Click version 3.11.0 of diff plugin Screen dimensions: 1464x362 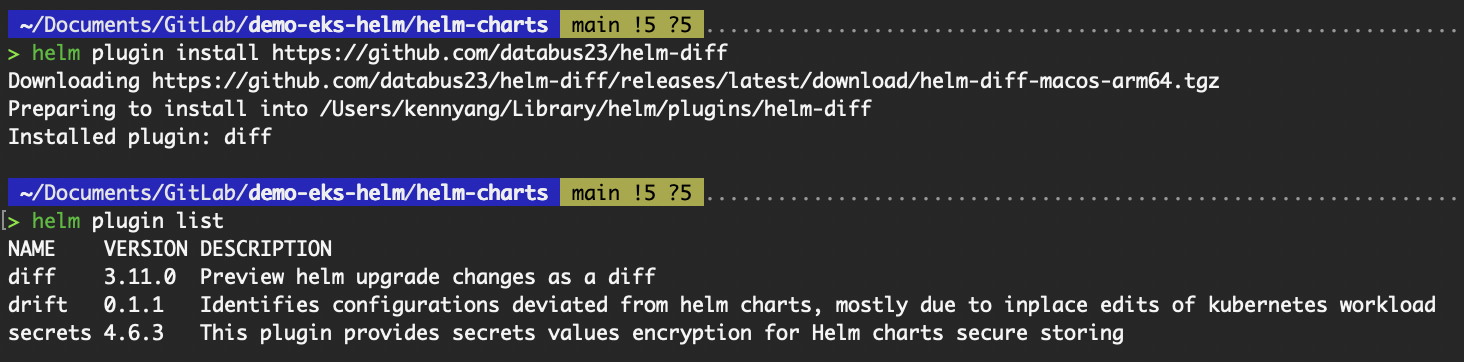(140, 276)
